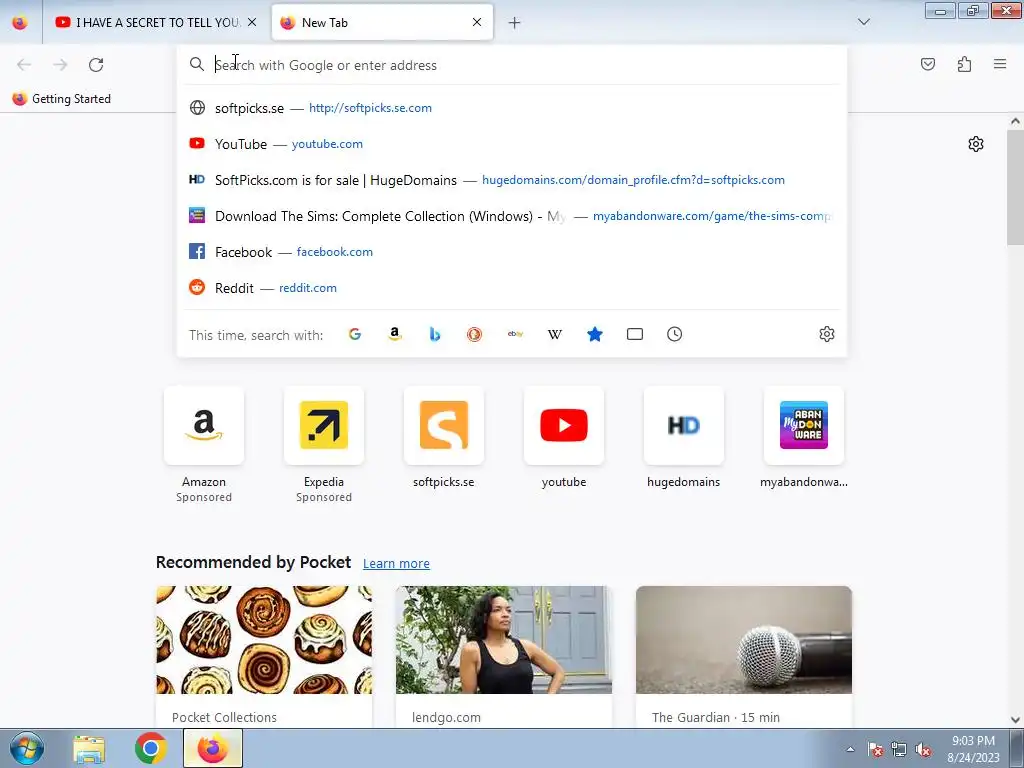Focus the search or address field
This screenshot has height=768, width=1024.
pos(512,65)
